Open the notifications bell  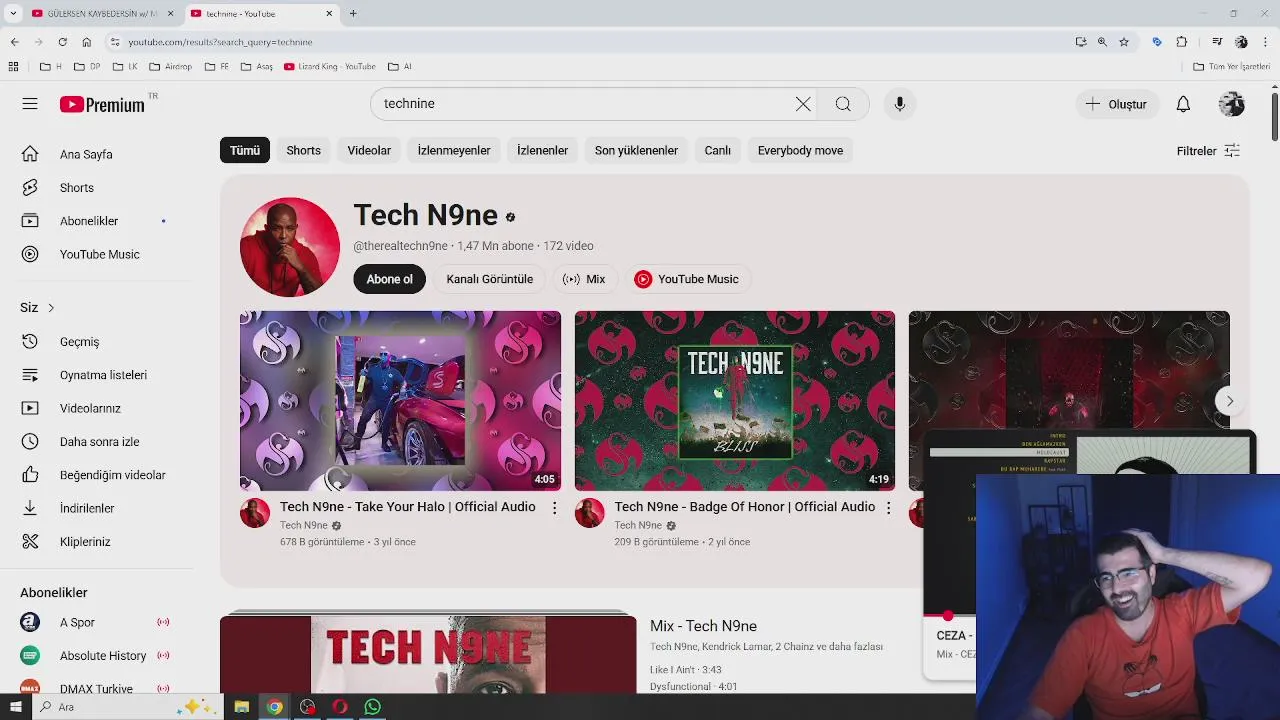pyautogui.click(x=1183, y=104)
